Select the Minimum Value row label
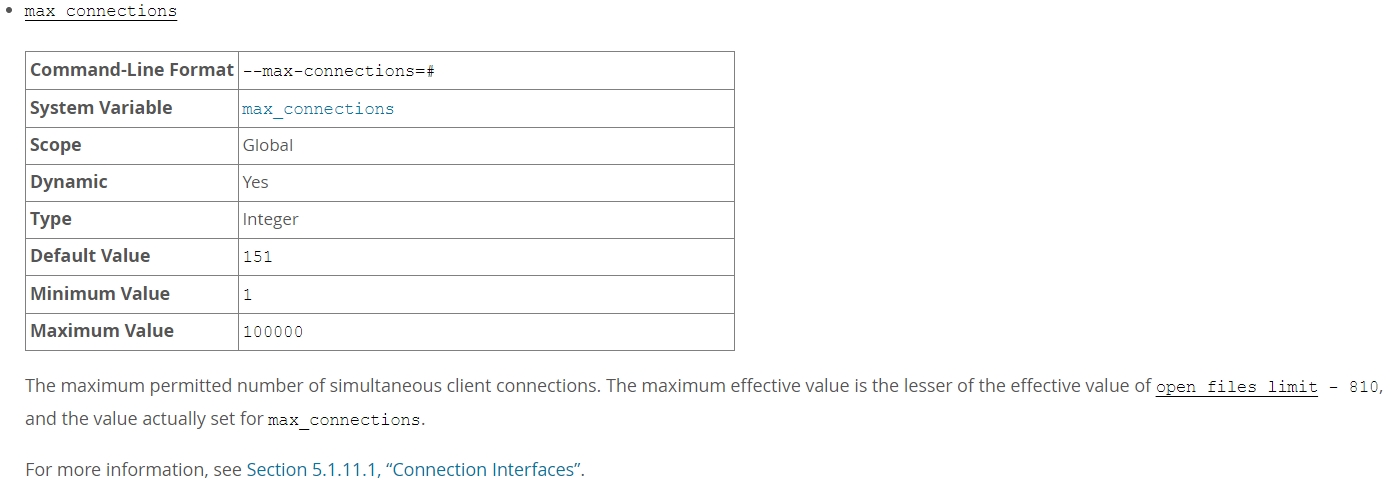The image size is (1391, 487). click(x=100, y=294)
